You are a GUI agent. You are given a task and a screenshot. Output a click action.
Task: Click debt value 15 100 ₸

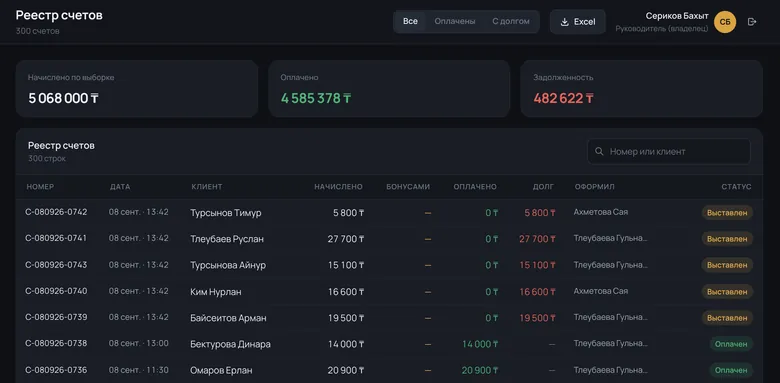tap(537, 266)
